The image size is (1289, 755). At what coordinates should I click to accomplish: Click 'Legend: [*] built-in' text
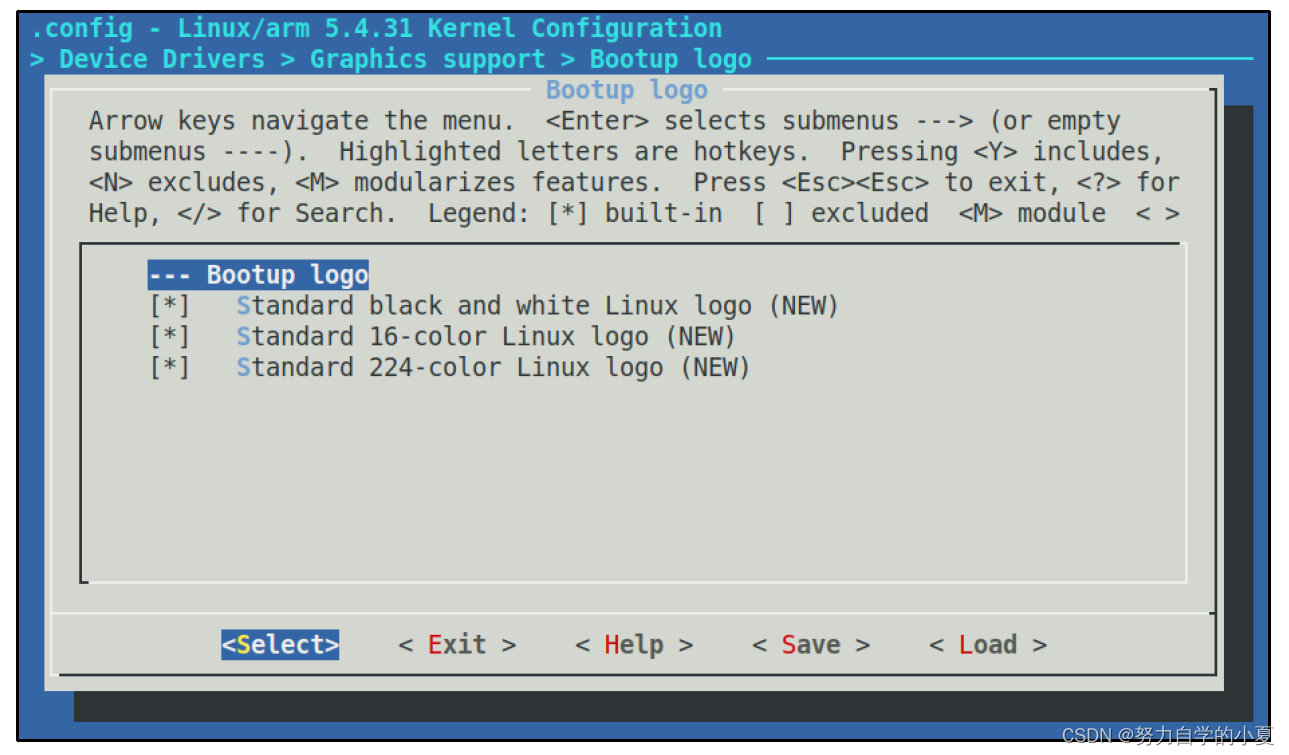[x=575, y=213]
